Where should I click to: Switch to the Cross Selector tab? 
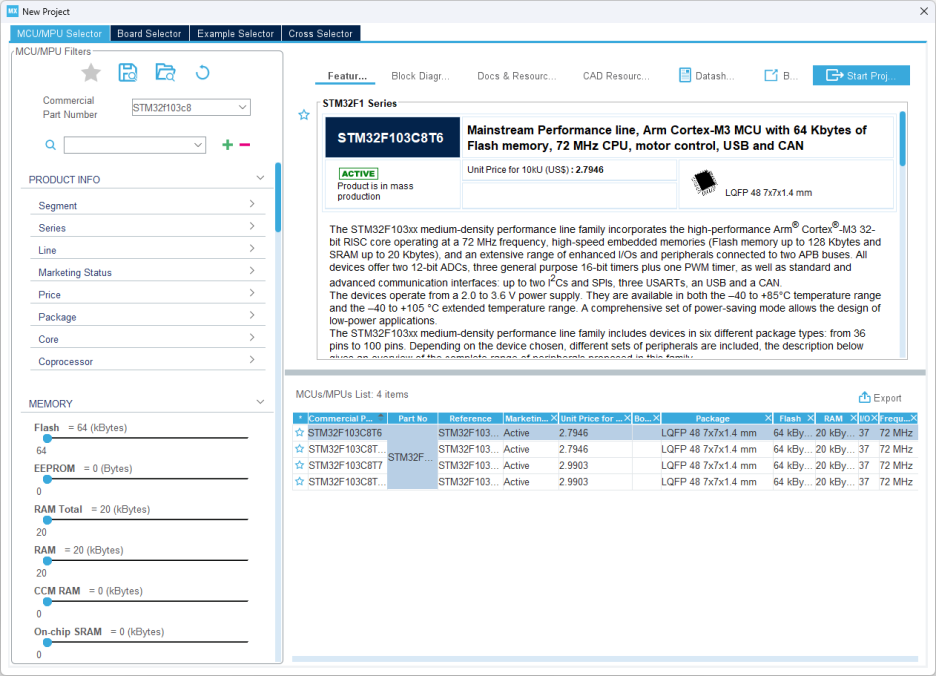point(321,33)
